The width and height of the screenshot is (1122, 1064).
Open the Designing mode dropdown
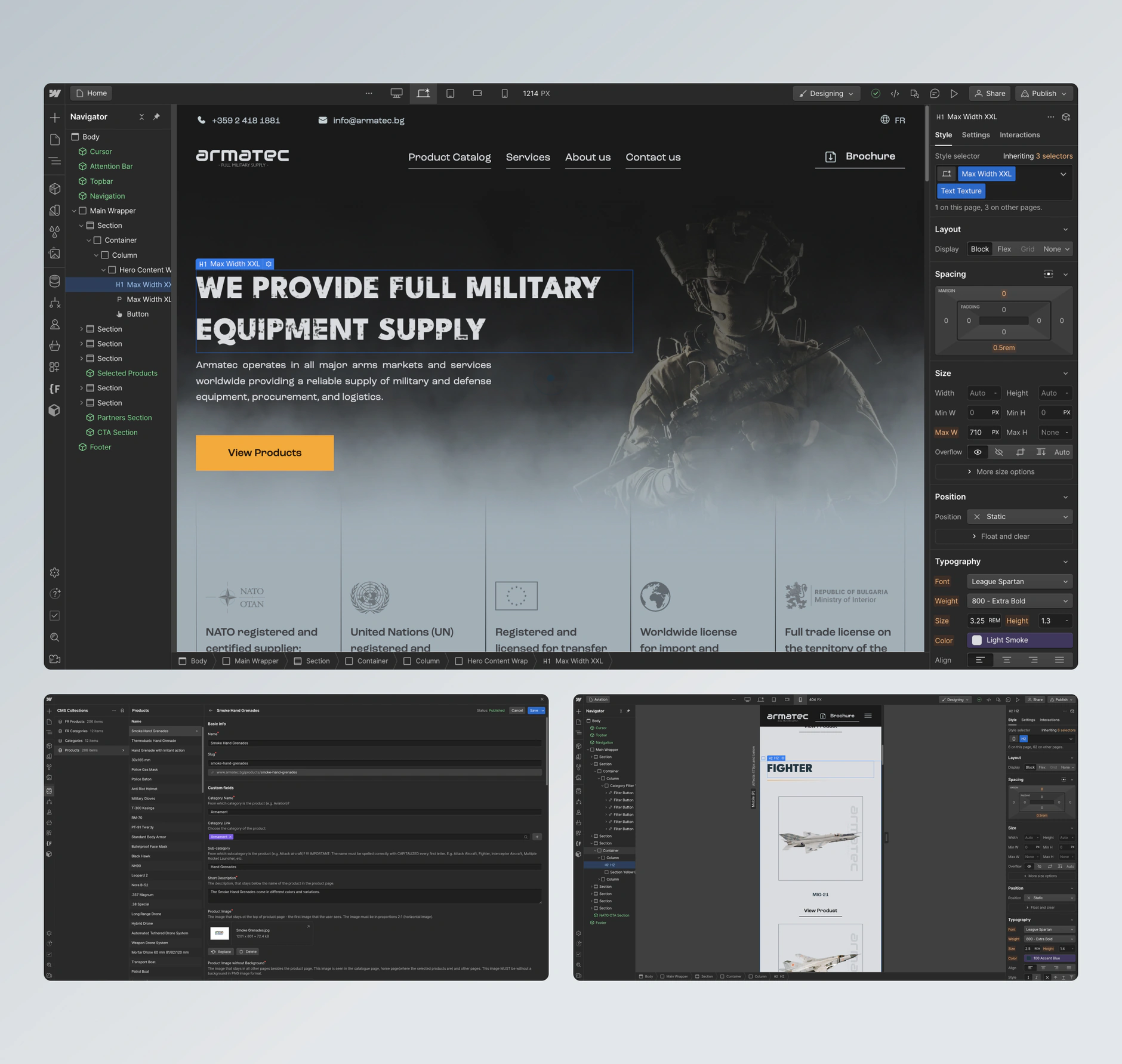click(x=826, y=93)
